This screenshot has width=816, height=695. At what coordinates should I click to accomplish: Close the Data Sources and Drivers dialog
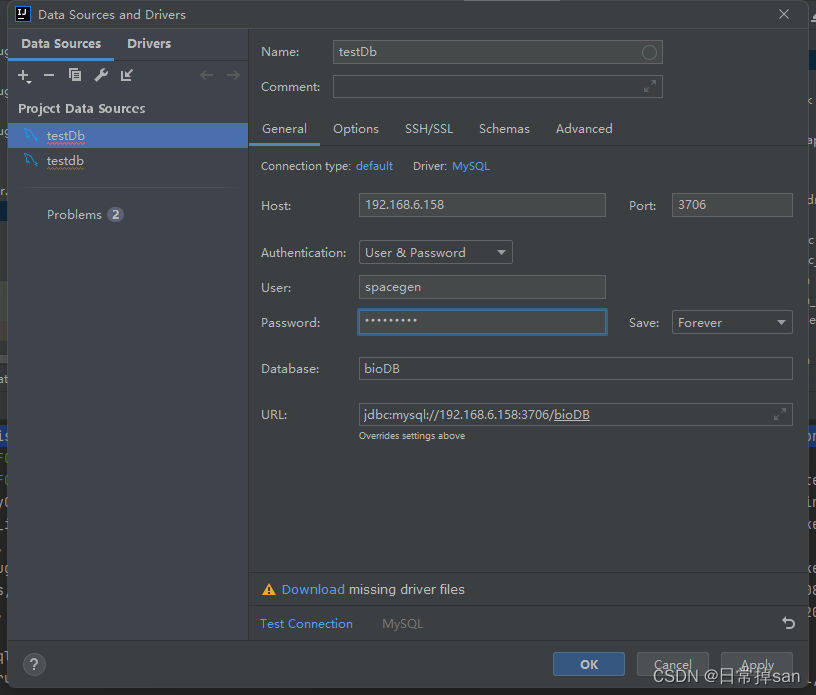[x=784, y=15]
